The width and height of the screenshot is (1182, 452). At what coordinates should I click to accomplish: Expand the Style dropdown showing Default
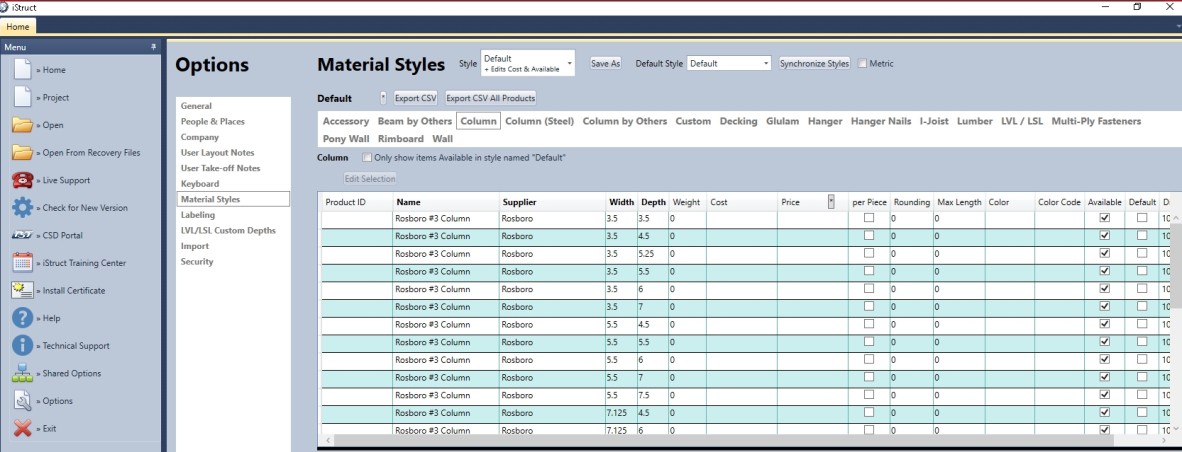pos(569,63)
